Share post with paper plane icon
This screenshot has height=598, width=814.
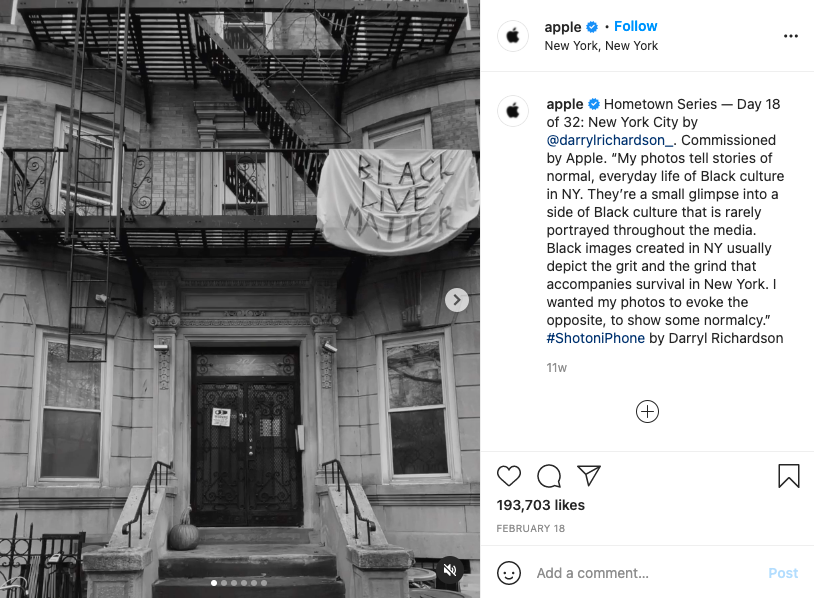coord(589,475)
